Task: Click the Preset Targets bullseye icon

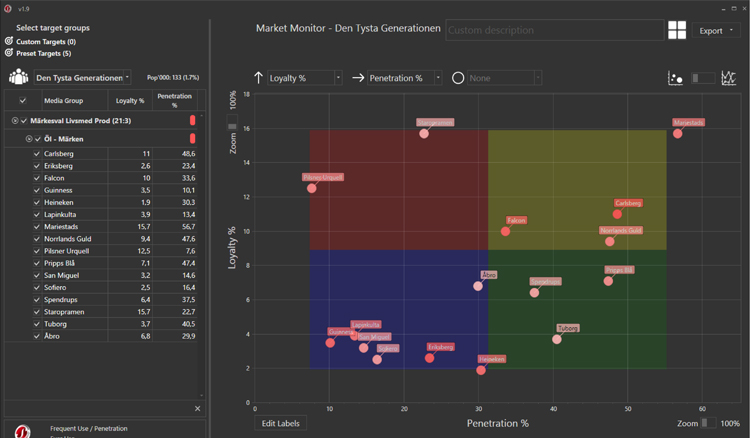Action: click(x=9, y=53)
